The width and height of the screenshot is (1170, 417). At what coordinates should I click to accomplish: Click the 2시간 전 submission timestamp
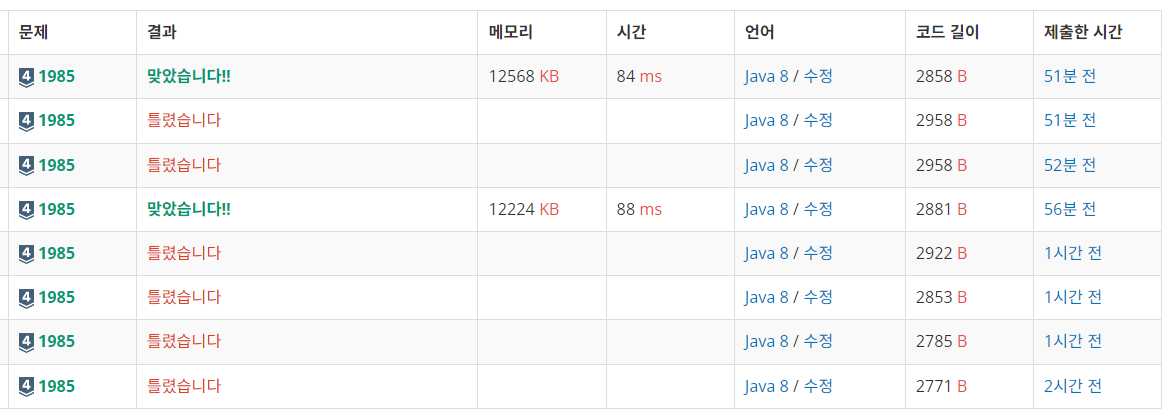(x=1073, y=386)
